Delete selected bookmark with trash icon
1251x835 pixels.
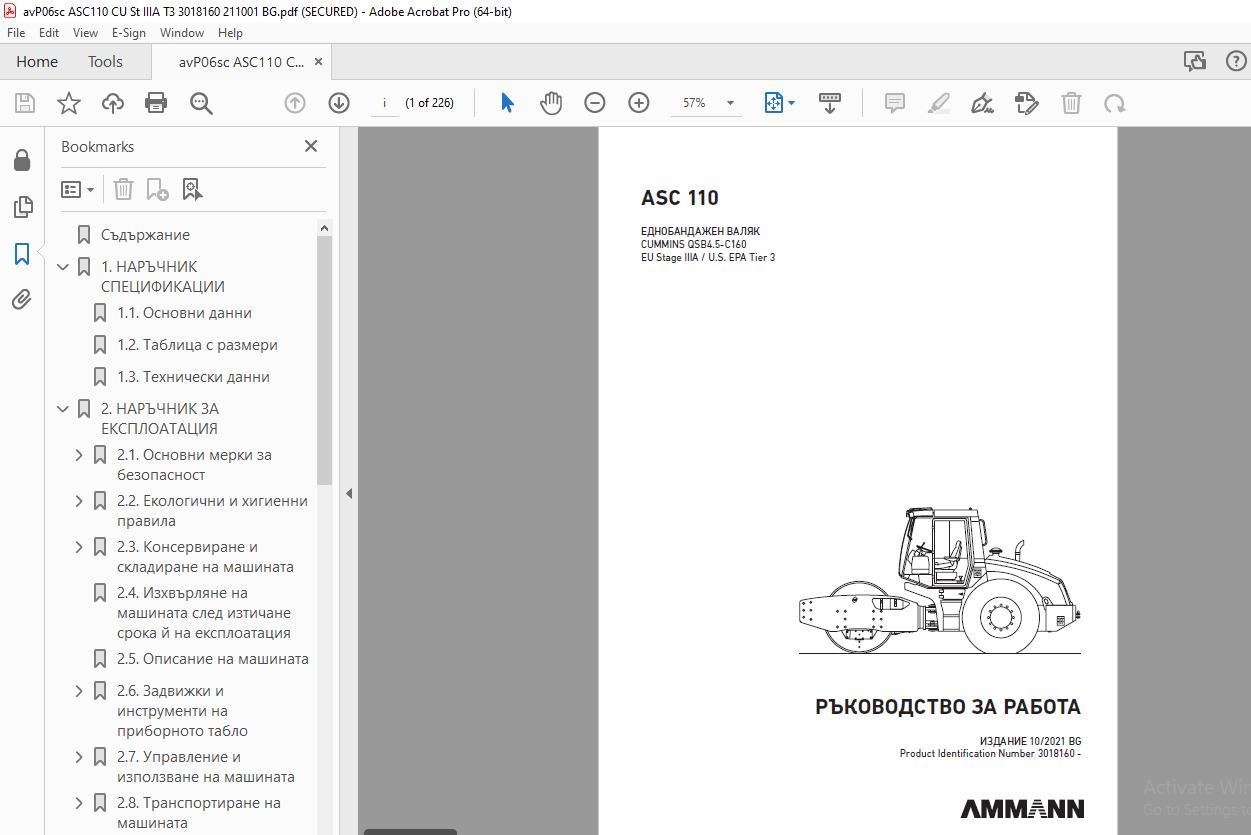(123, 189)
